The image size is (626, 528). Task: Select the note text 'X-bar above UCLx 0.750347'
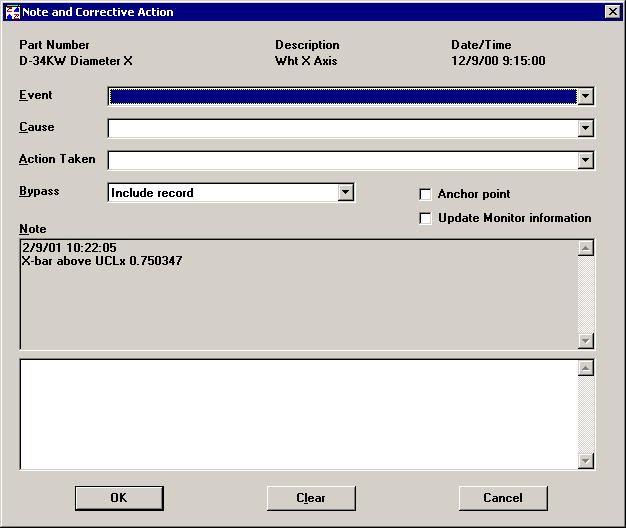click(102, 261)
